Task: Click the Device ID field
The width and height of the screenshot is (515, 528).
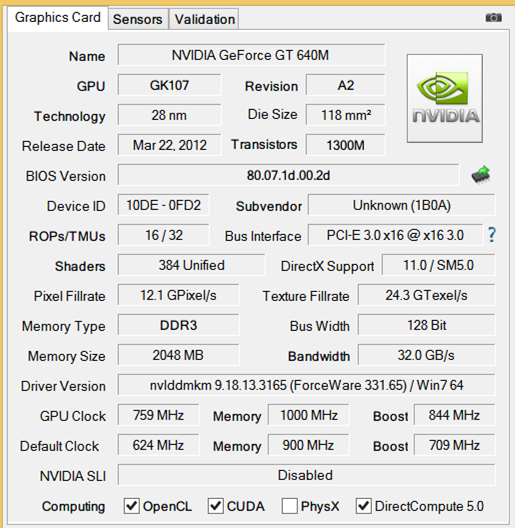Action: (x=163, y=205)
